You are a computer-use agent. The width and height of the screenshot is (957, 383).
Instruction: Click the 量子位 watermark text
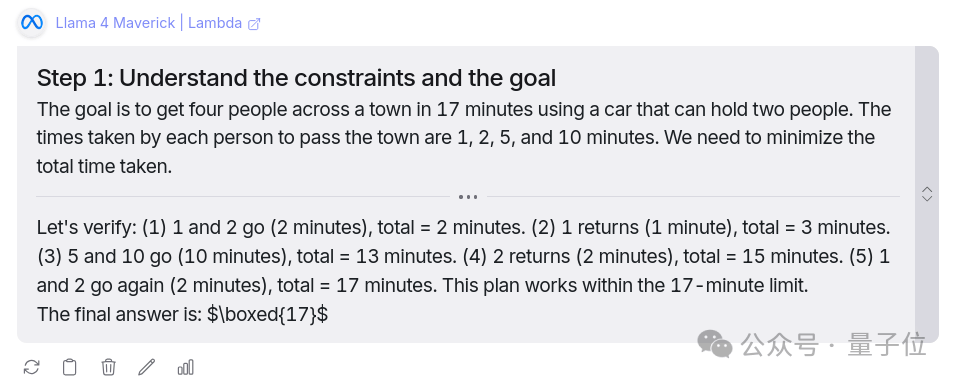tap(886, 346)
